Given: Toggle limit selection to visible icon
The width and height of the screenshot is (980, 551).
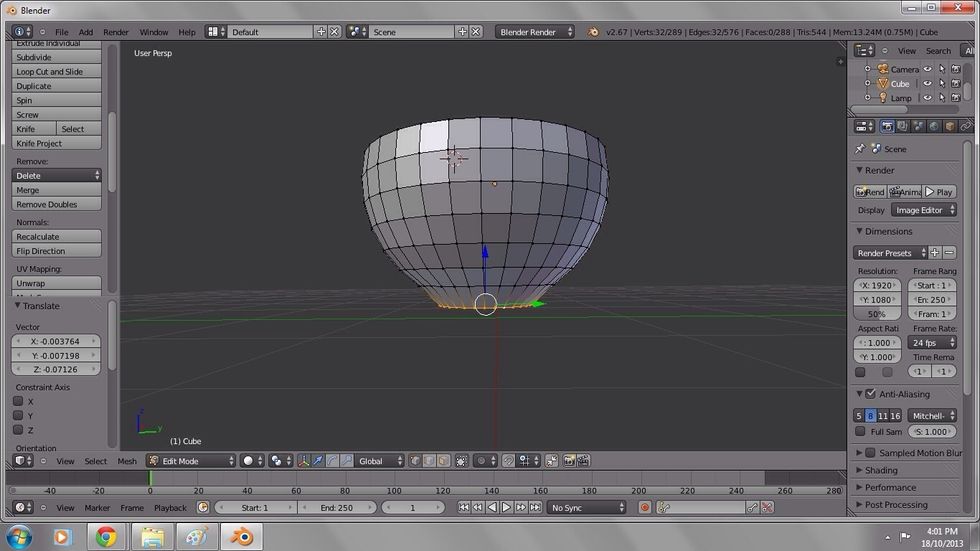Looking at the screenshot, I should [461, 461].
